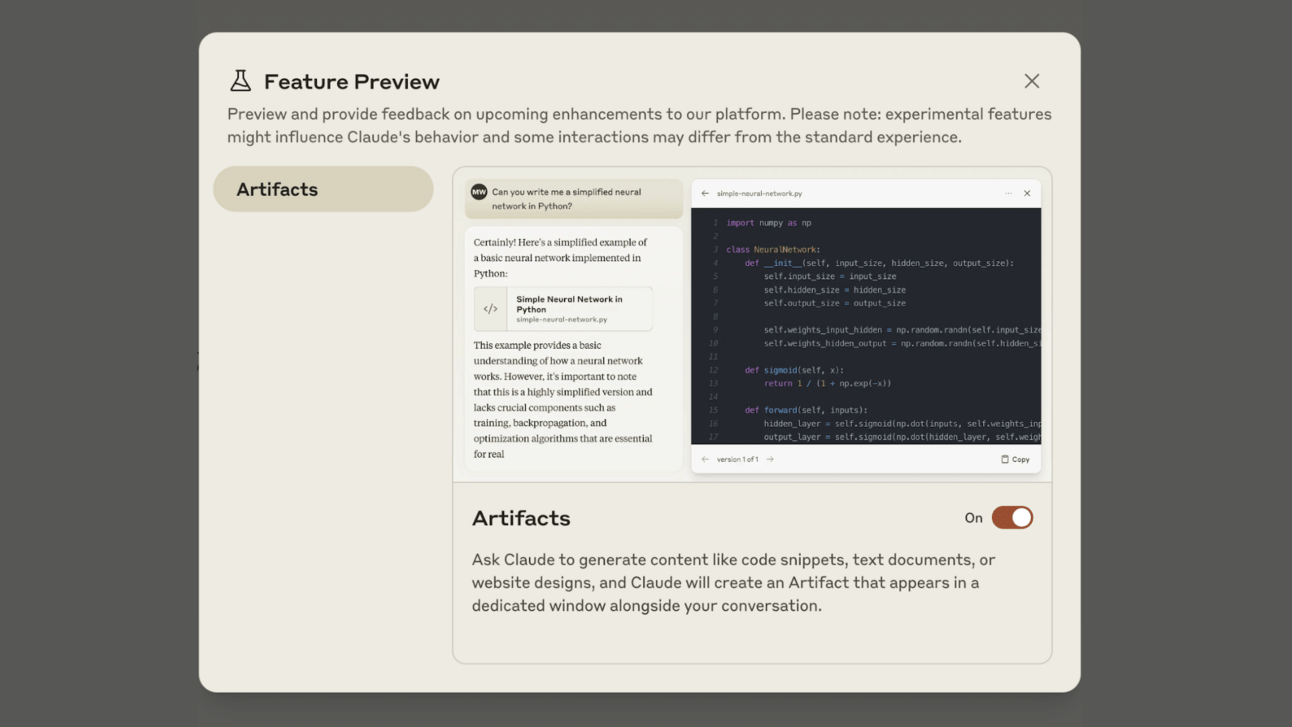This screenshot has height=727, width=1292.
Task: Close the simple-neural-network.py code panel
Action: tap(1027, 194)
